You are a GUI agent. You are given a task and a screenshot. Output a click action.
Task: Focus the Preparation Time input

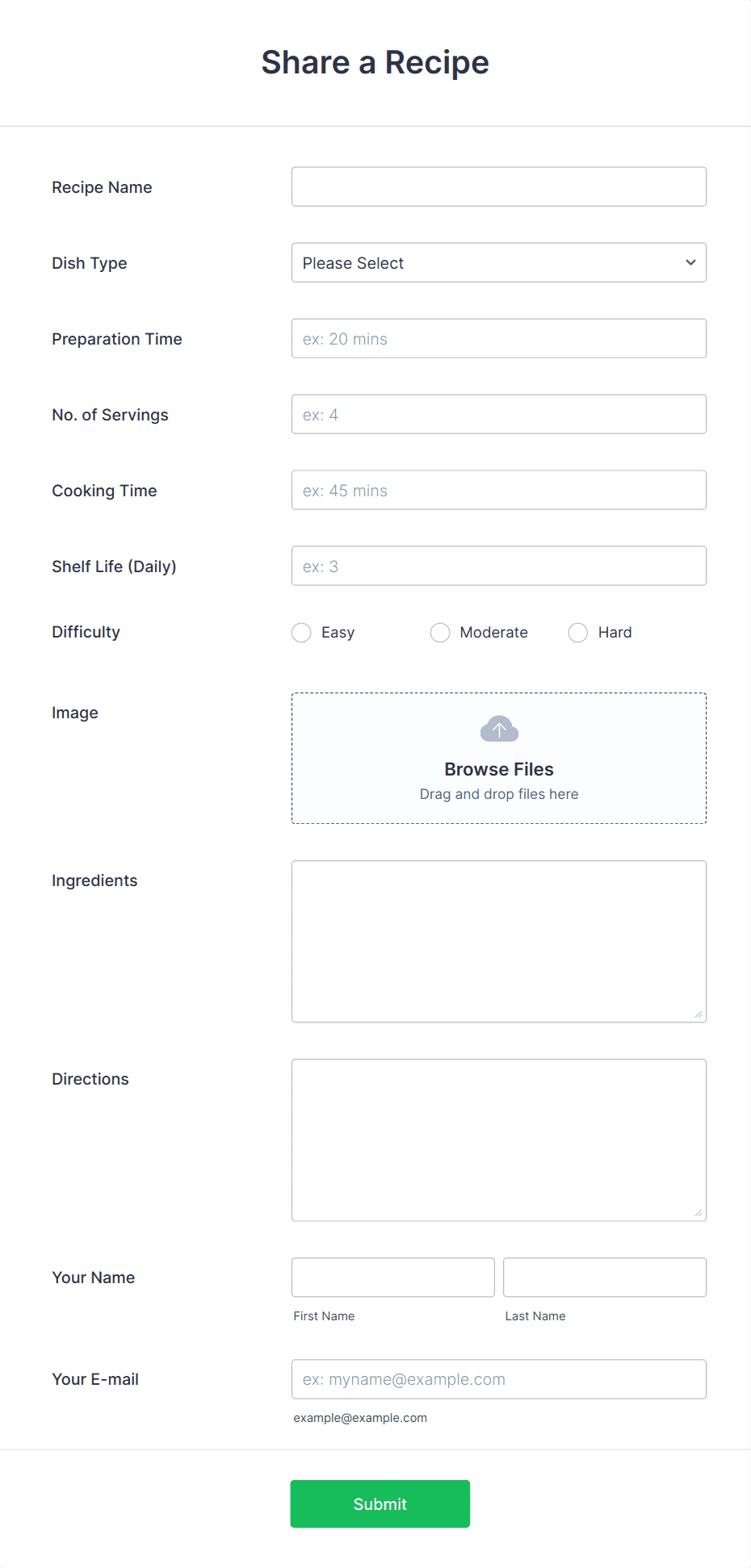click(498, 338)
